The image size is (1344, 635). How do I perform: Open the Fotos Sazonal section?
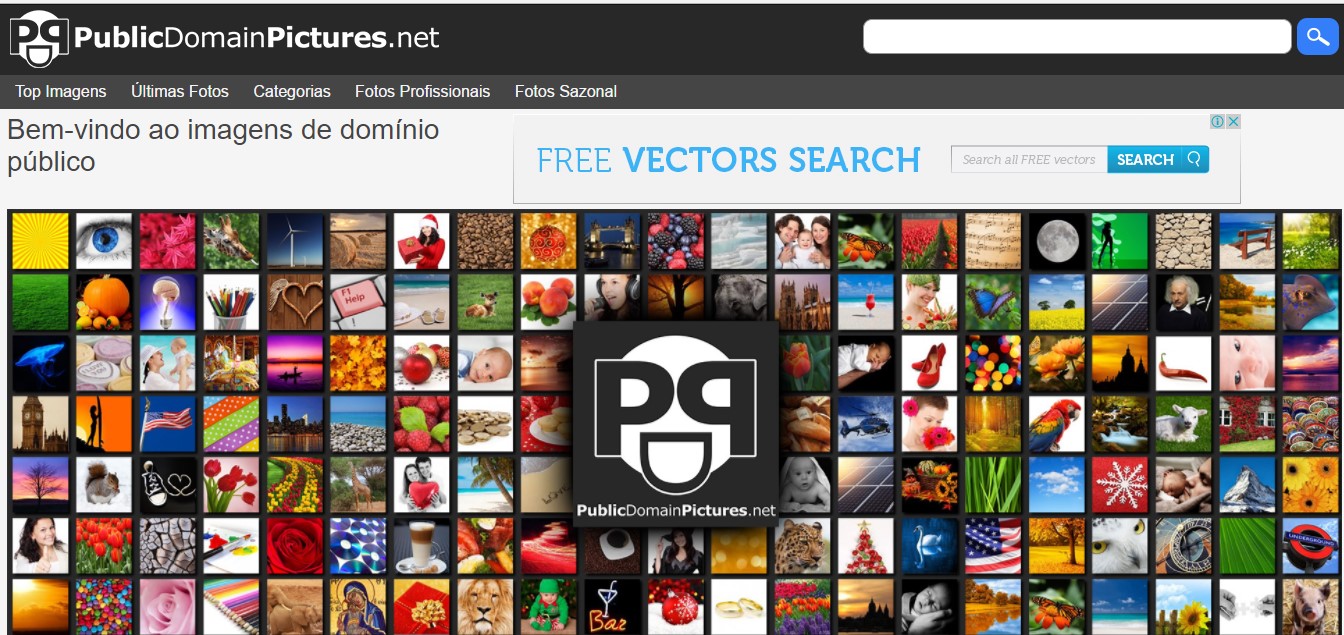[566, 91]
